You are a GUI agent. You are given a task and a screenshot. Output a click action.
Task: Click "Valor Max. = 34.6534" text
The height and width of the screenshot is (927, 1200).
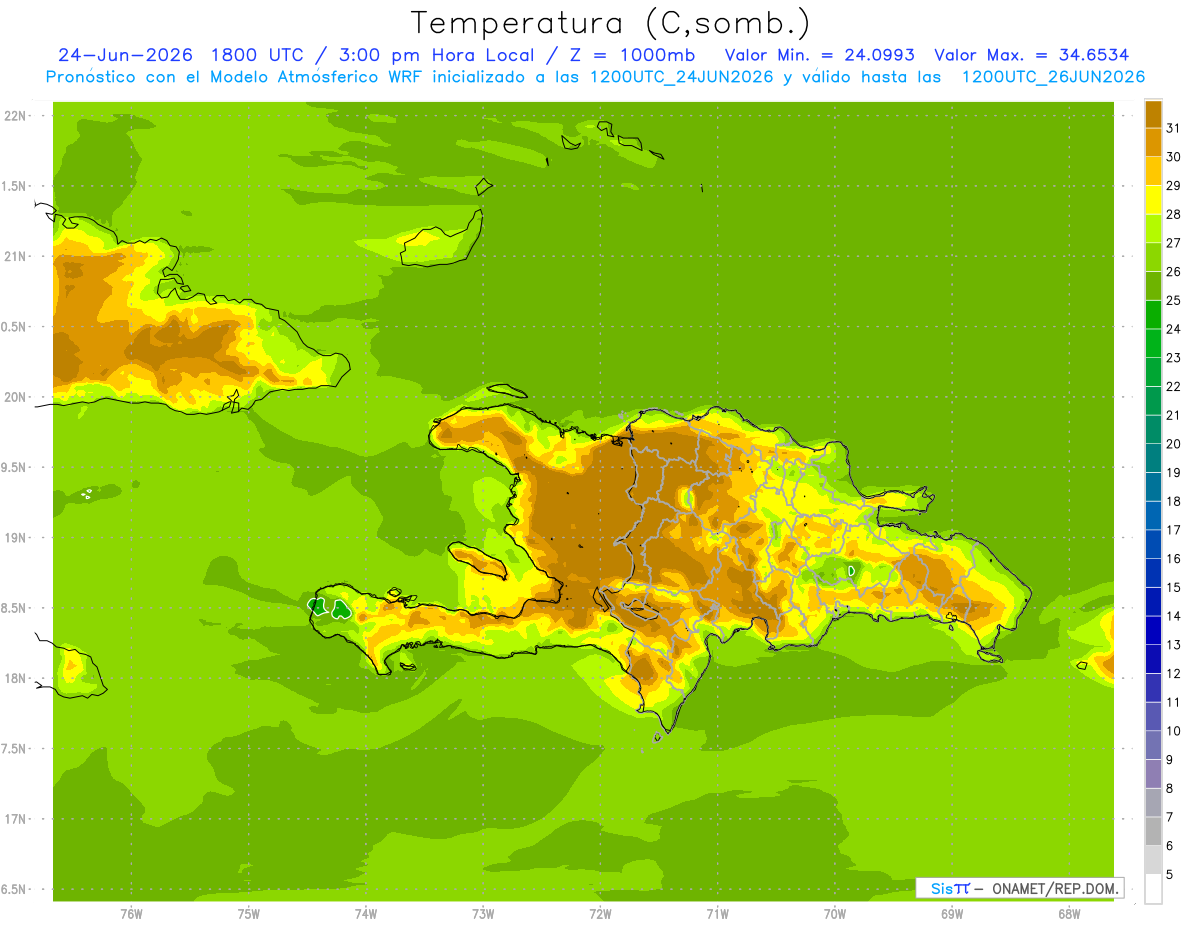pyautogui.click(x=1031, y=55)
